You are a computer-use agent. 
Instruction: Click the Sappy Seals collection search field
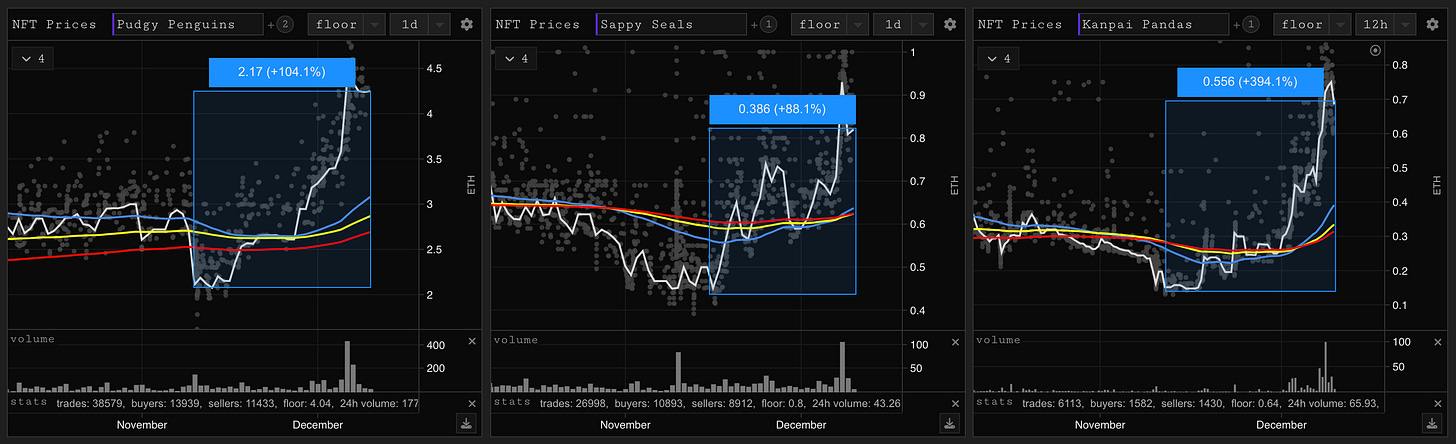click(671, 24)
